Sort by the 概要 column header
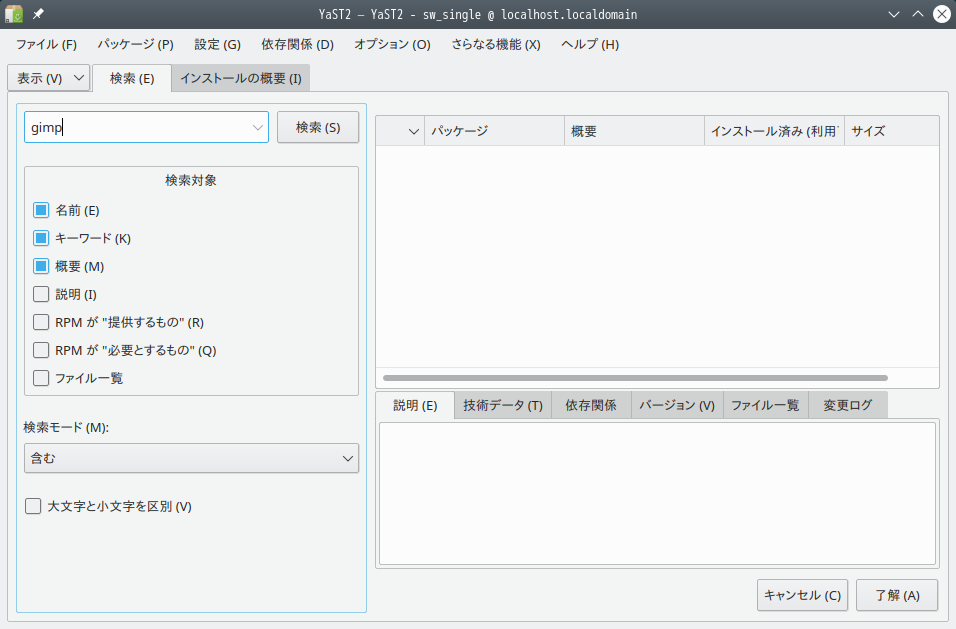Screen dimensions: 956x629 (x=635, y=131)
